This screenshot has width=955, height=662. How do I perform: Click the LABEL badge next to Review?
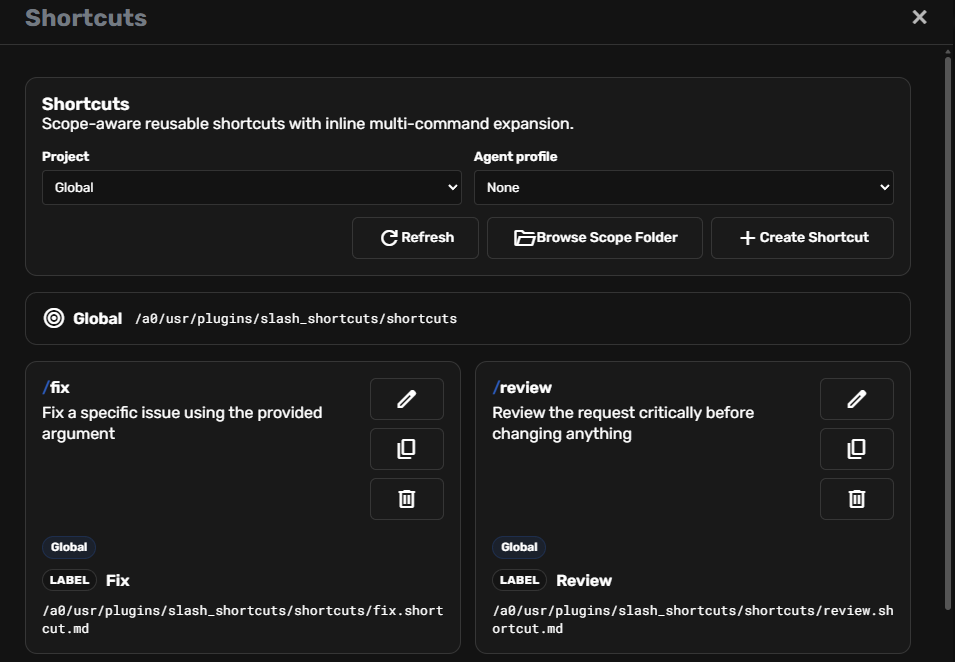(520, 580)
